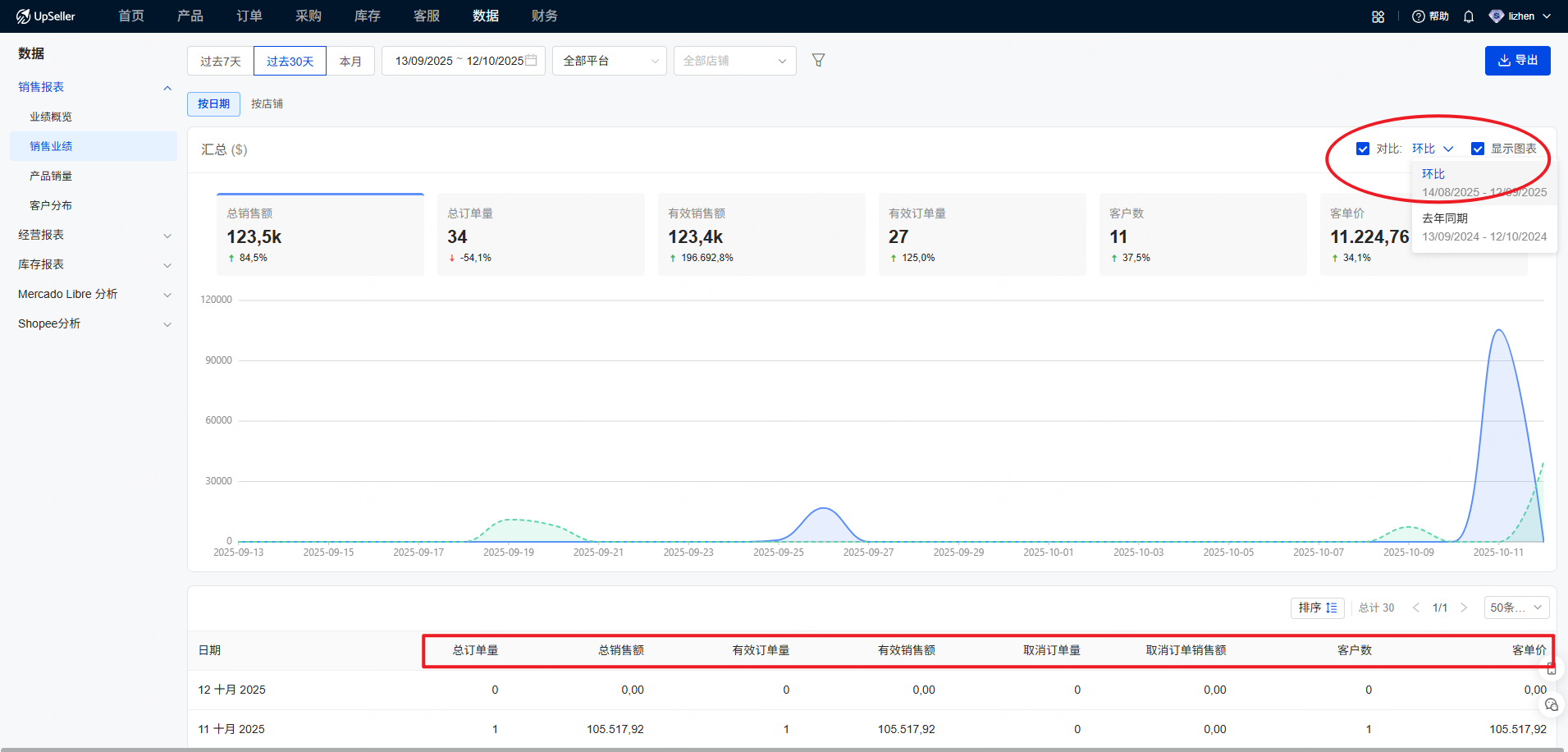
Task: Open the 全部店铺 store dropdown
Action: pyautogui.click(x=734, y=61)
